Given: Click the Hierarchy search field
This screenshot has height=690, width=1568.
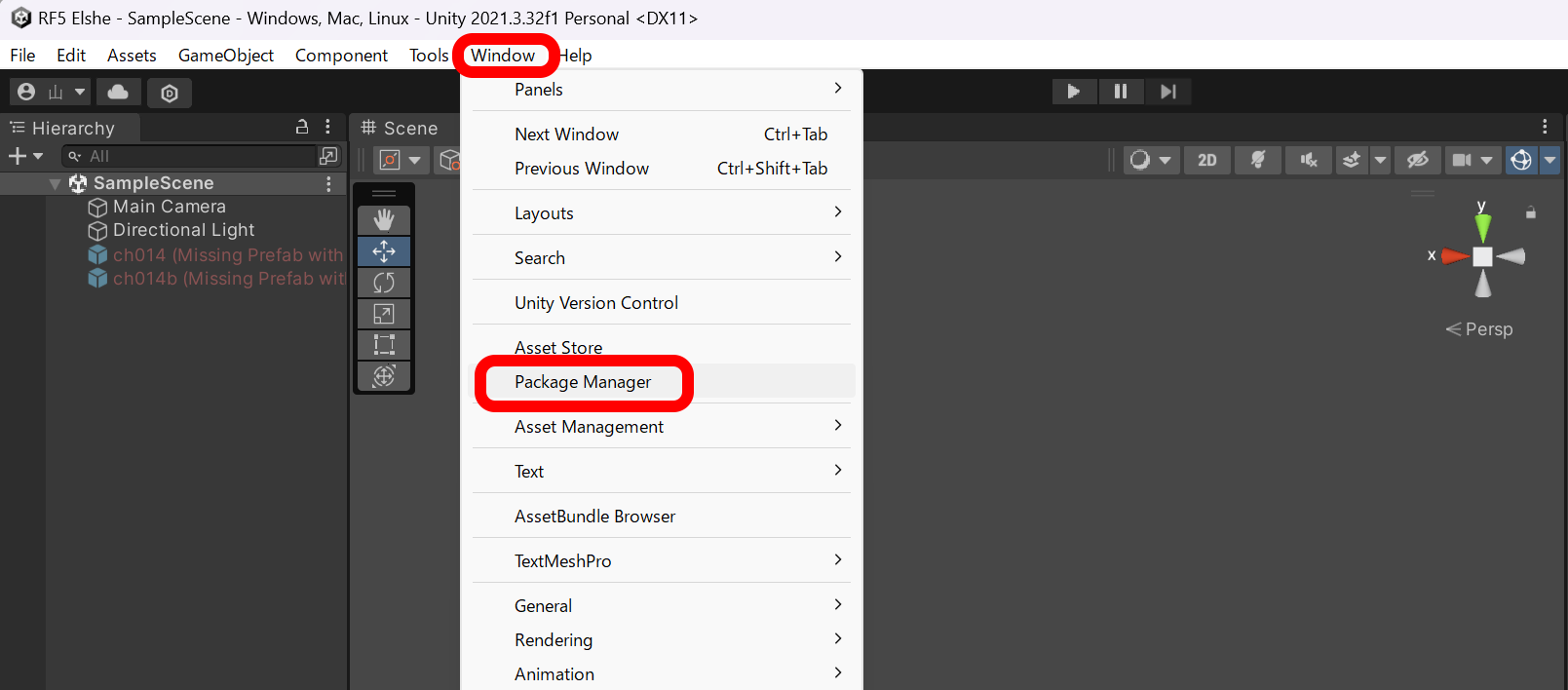Looking at the screenshot, I should (188, 156).
